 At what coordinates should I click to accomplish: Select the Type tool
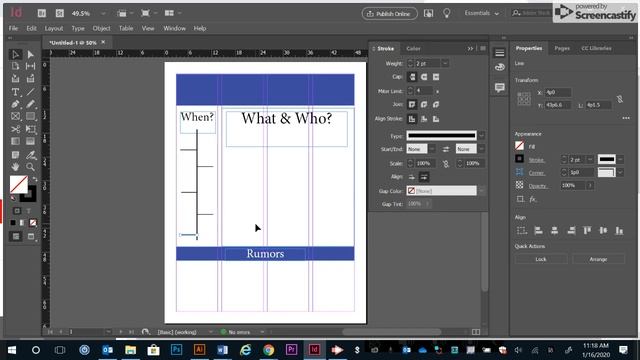[16, 92]
